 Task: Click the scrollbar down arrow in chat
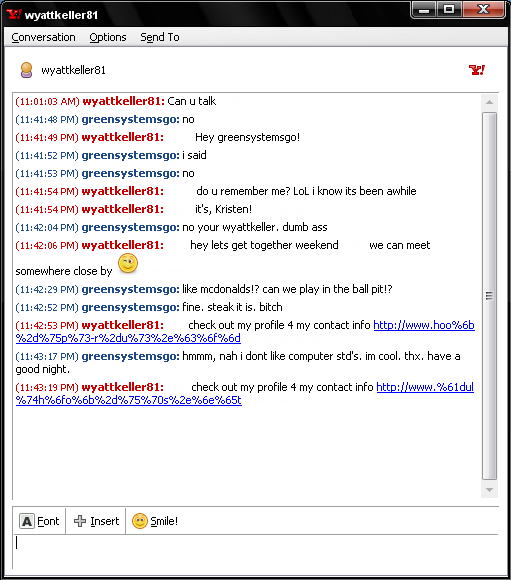[489, 490]
